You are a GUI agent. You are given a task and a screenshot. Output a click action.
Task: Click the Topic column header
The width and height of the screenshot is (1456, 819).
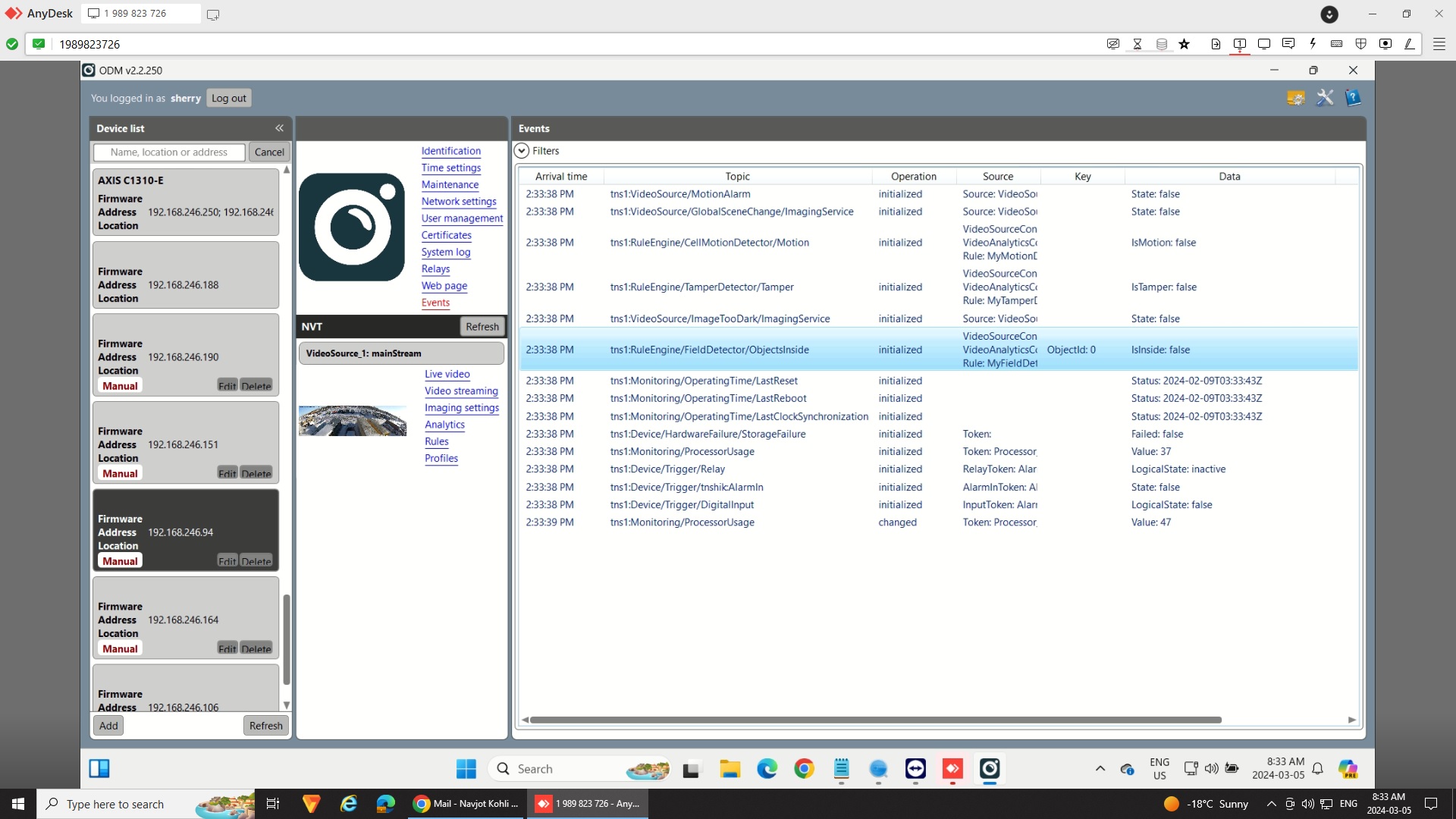(x=737, y=176)
